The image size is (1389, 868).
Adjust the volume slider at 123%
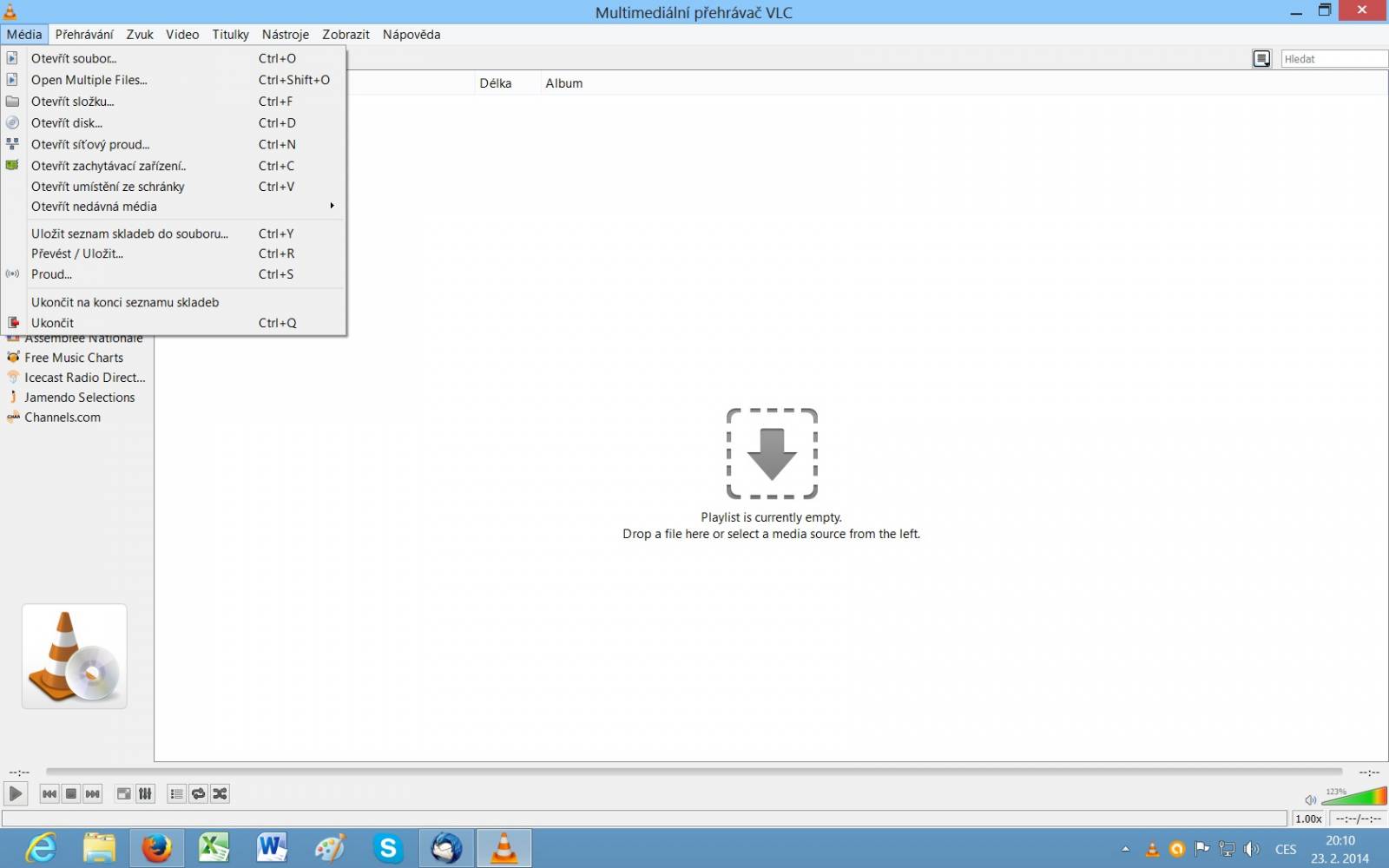(x=1353, y=795)
